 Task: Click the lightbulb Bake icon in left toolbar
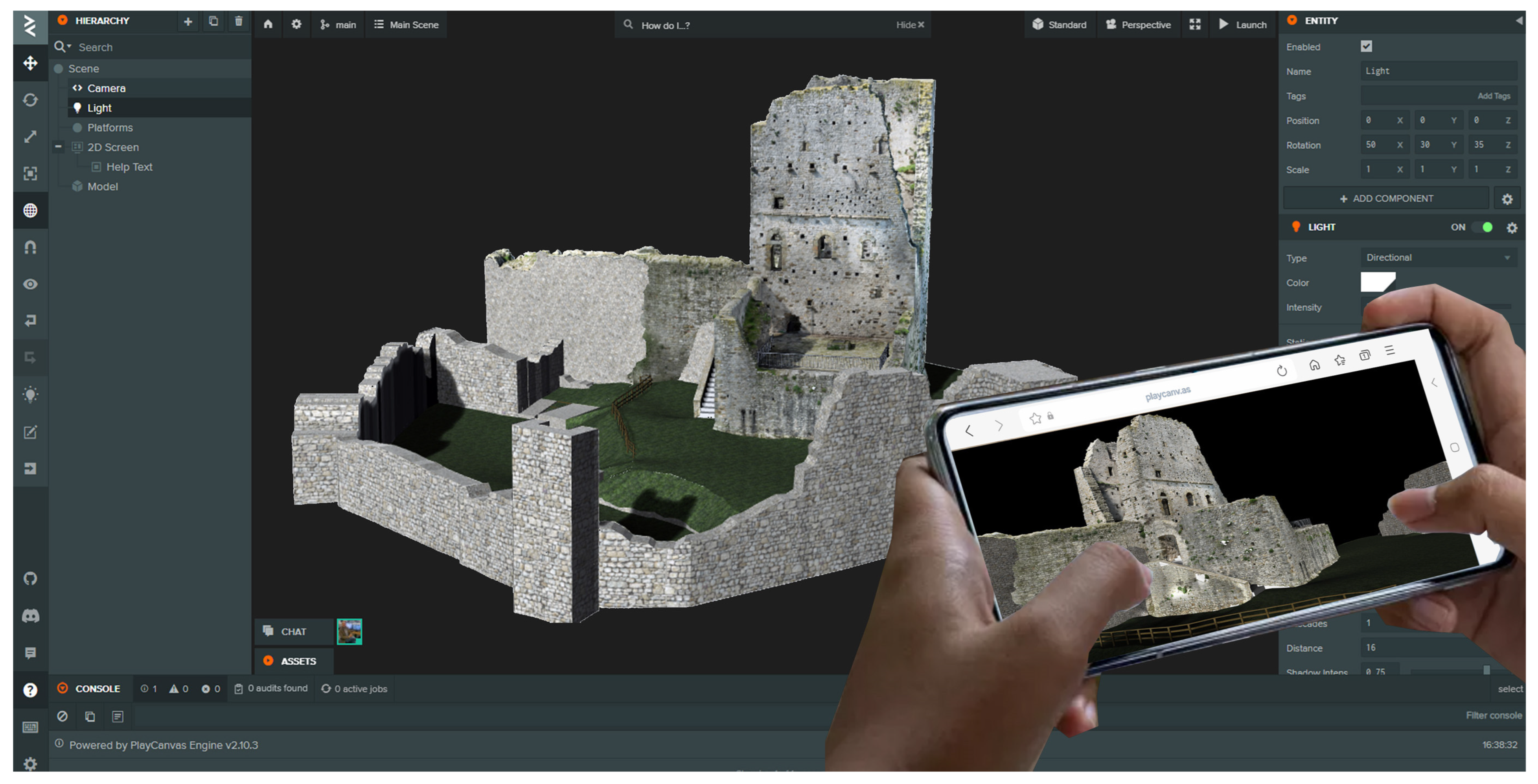30,395
